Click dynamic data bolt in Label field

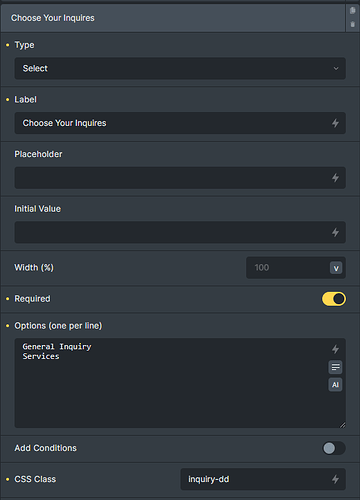pos(335,123)
